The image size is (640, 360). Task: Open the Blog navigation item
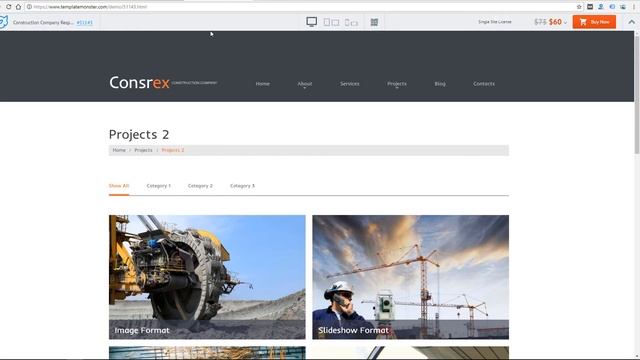(x=440, y=84)
